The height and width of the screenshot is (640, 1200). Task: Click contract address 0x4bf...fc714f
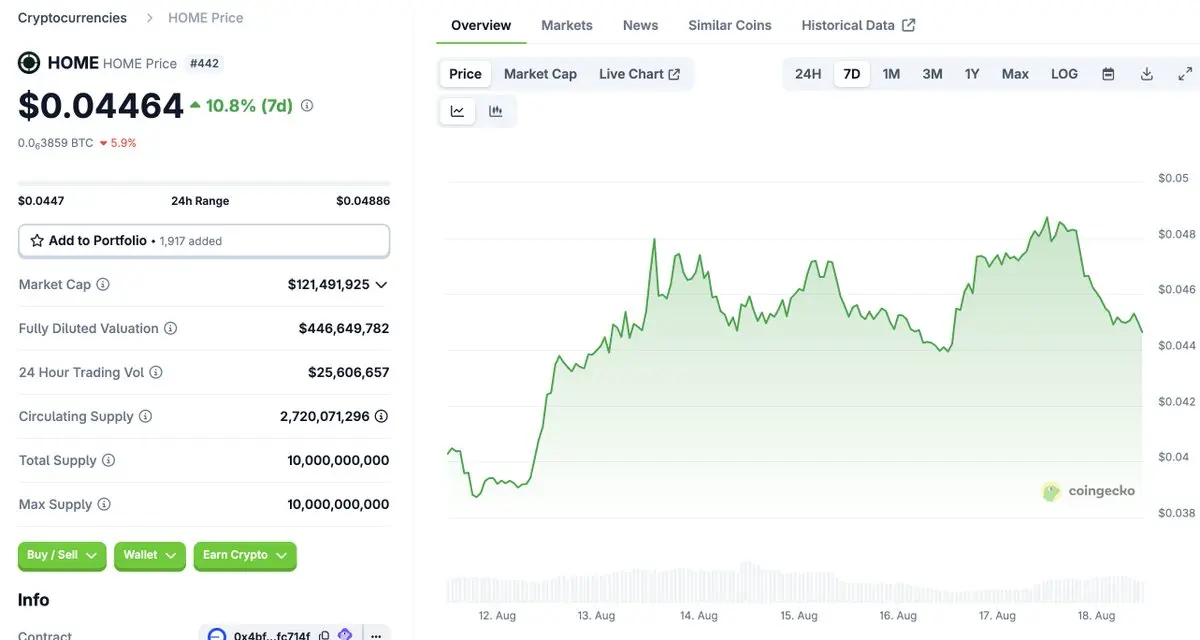272,636
